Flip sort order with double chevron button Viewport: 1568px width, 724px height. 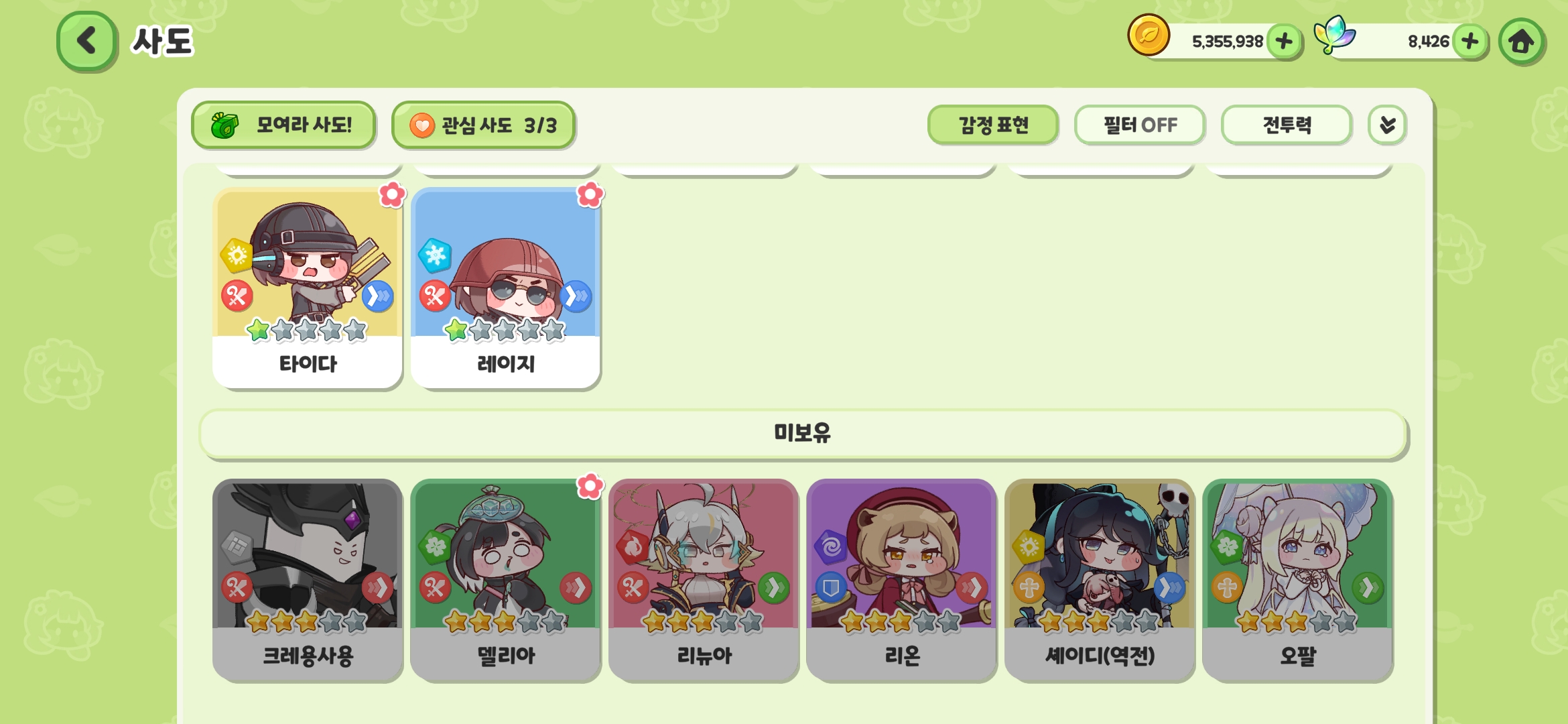(x=1387, y=125)
